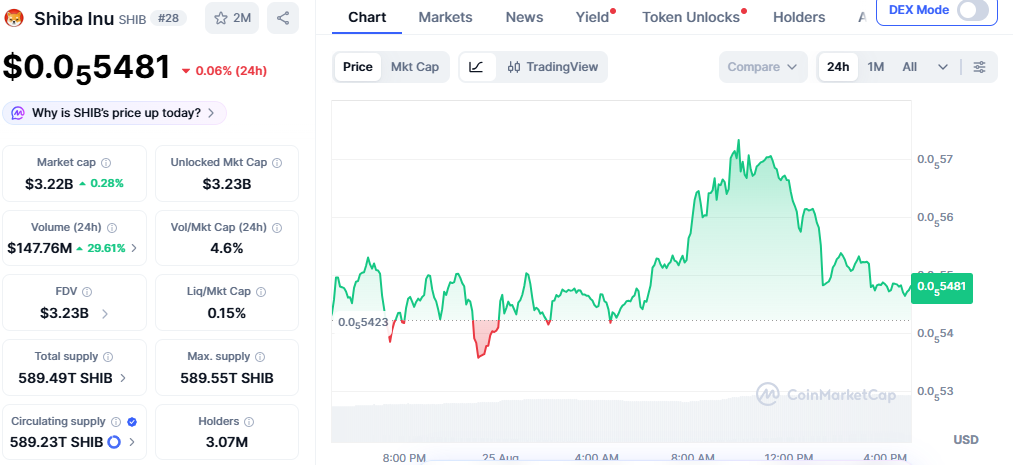Click the 0.0₅5423 baseline price label
The width and height of the screenshot is (1013, 465).
point(362,322)
